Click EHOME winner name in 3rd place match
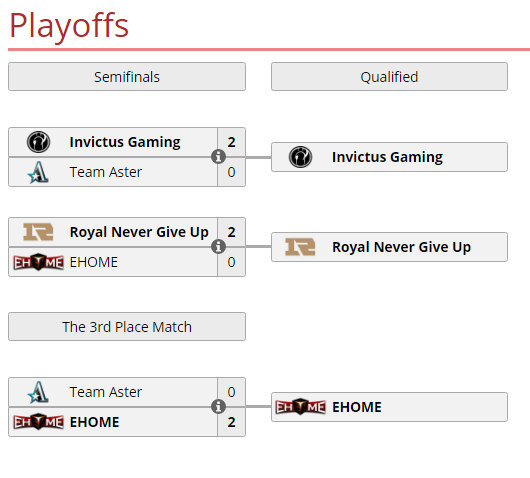 click(x=94, y=422)
